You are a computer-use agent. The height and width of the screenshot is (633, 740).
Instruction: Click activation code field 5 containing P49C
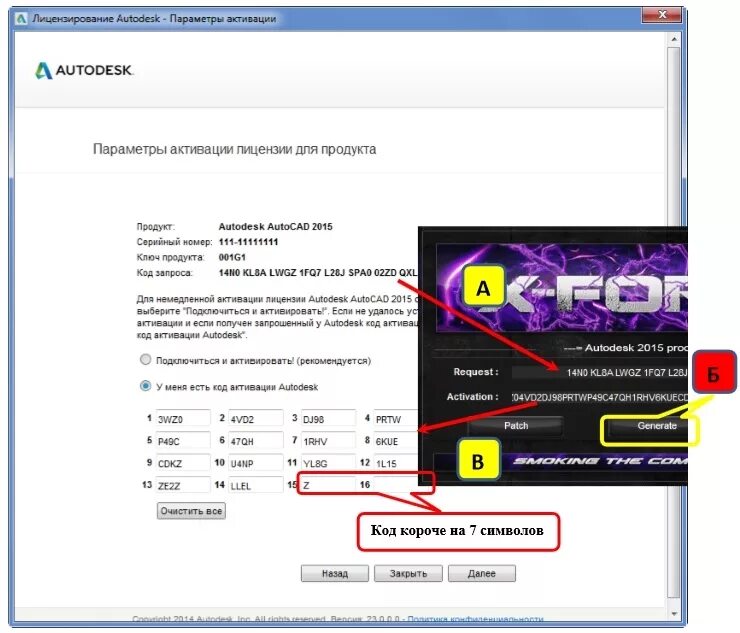pos(183,441)
